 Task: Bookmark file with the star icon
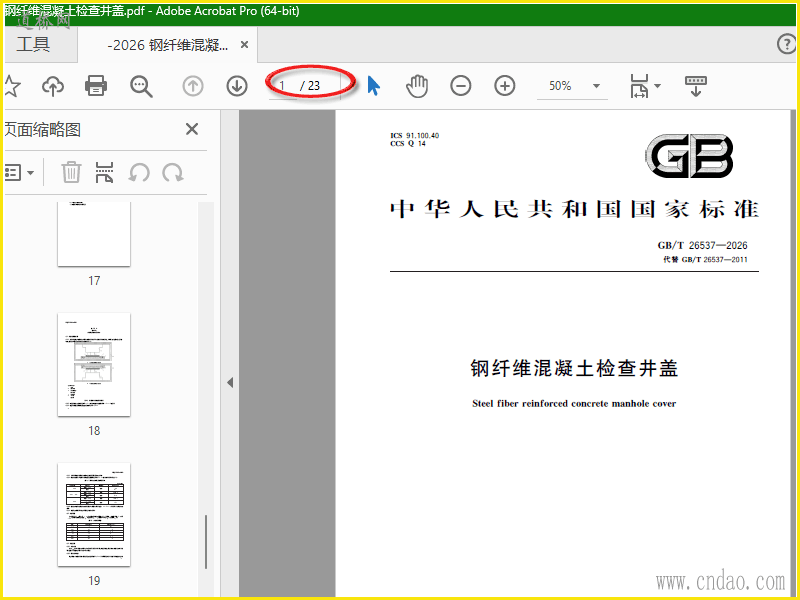tap(11, 86)
